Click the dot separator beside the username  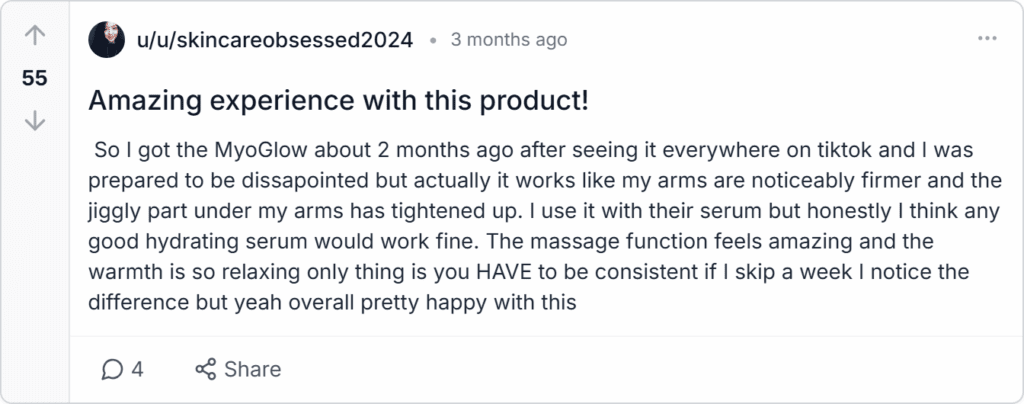[432, 40]
